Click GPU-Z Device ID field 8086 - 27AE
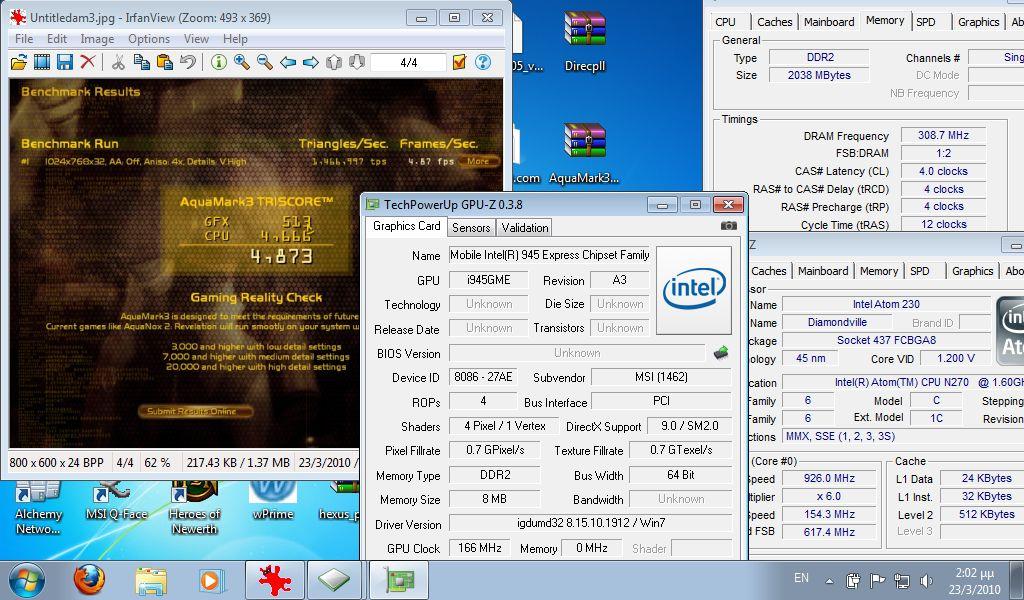The image size is (1024, 600). click(483, 377)
